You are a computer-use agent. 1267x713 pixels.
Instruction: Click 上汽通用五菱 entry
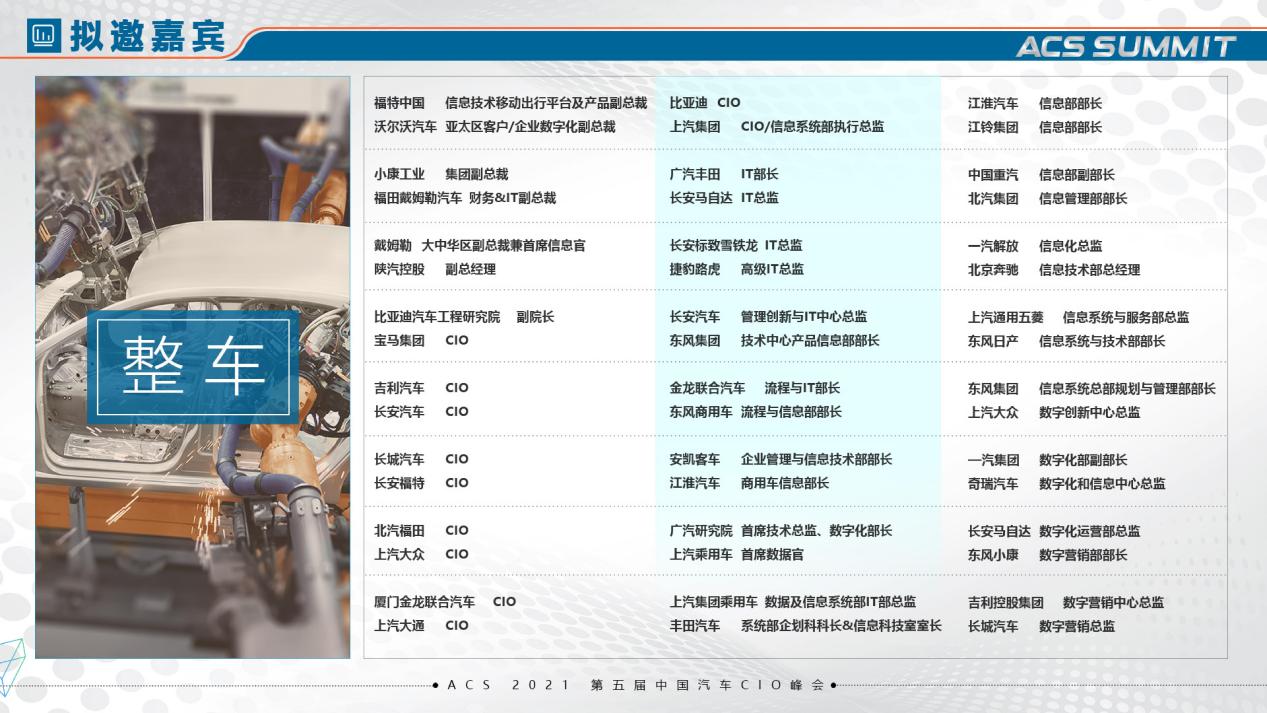1006,317
